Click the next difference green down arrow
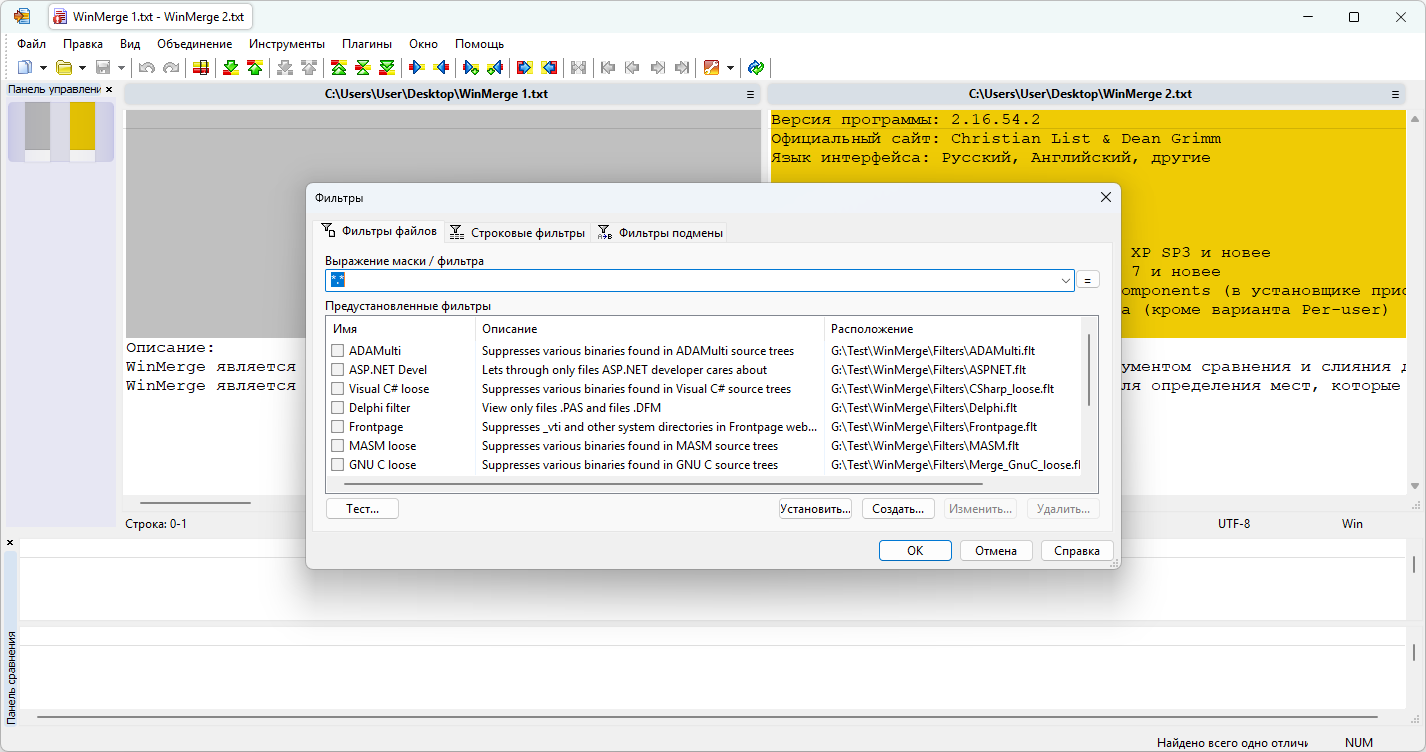Image resolution: width=1426 pixels, height=752 pixels. [x=231, y=68]
